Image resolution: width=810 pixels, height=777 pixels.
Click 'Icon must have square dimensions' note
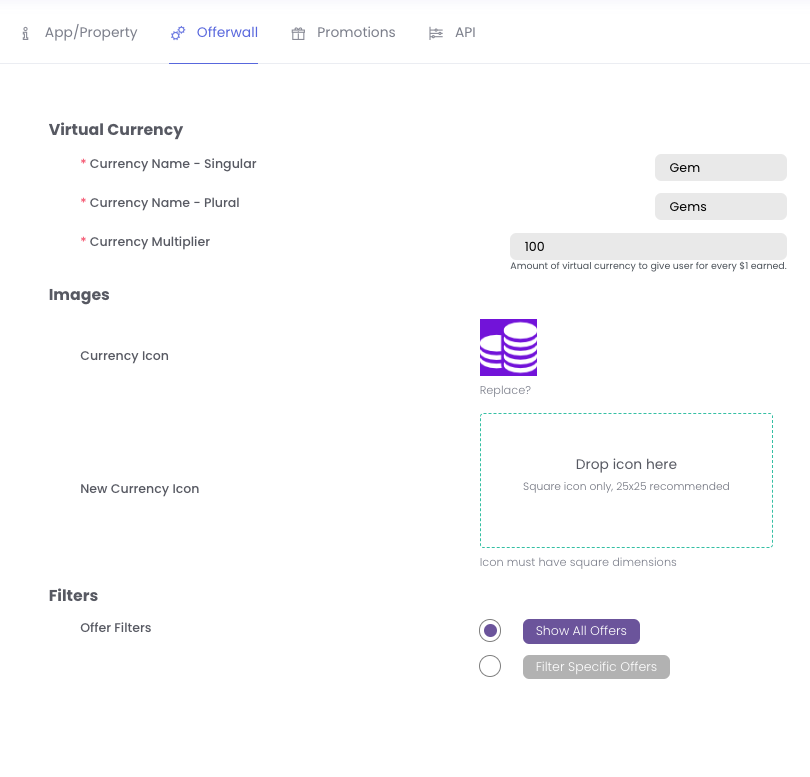coord(578,562)
